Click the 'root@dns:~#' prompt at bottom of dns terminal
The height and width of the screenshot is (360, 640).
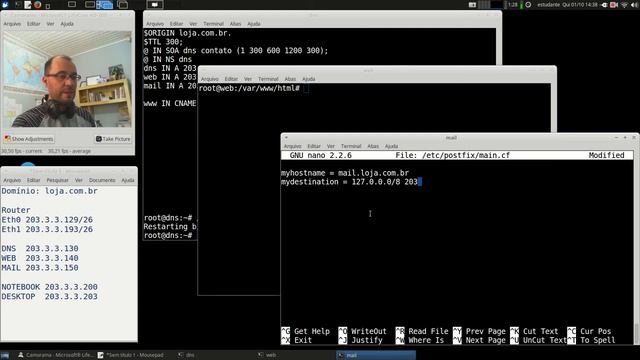click(168, 236)
